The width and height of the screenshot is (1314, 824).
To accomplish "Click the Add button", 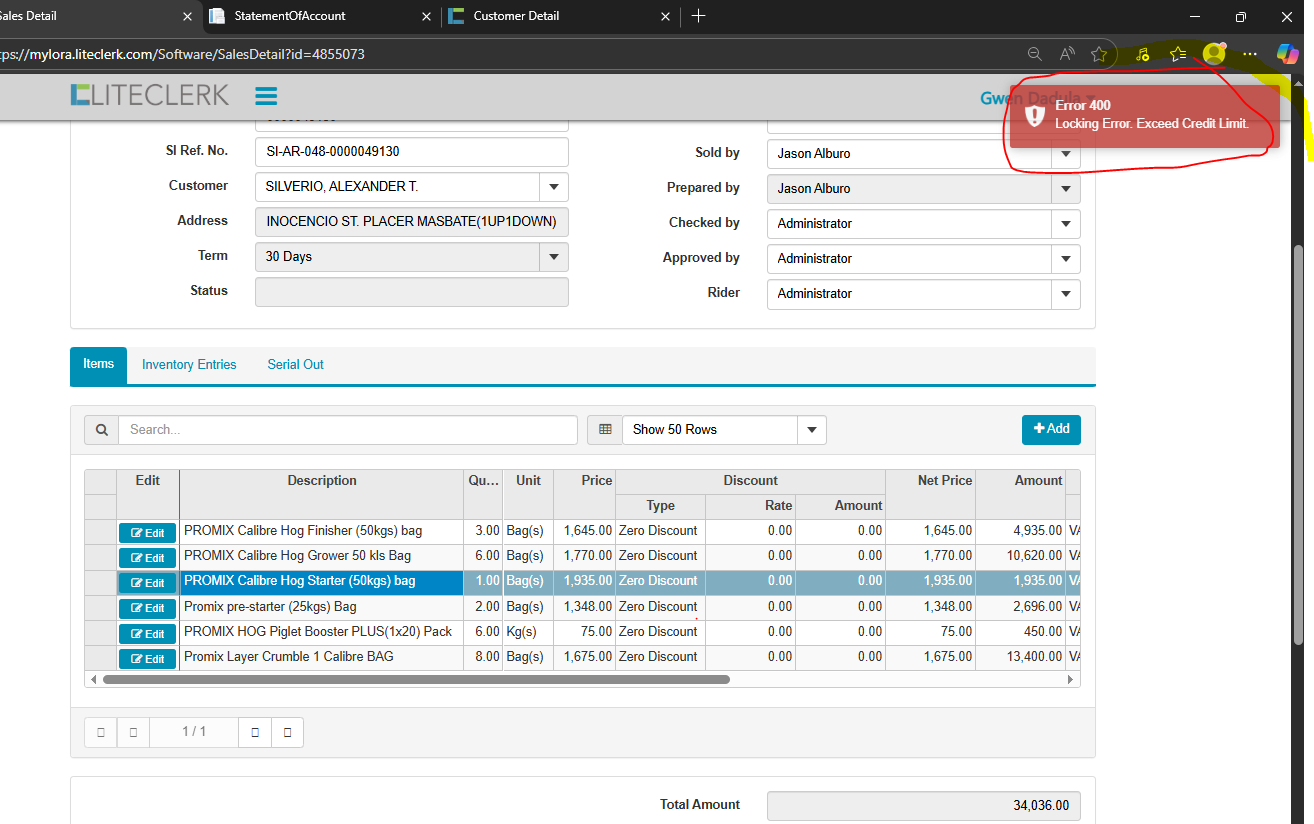I will pos(1050,429).
